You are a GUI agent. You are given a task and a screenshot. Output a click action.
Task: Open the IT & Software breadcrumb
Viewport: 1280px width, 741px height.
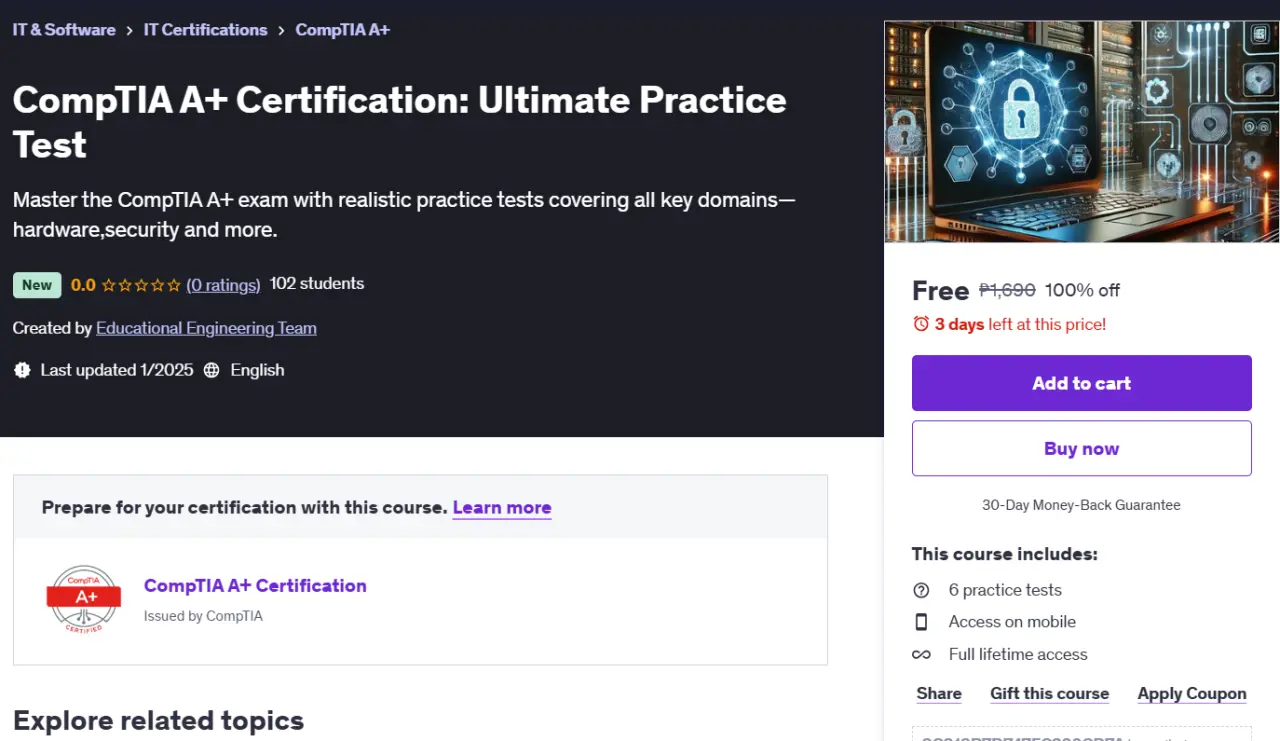coord(64,30)
